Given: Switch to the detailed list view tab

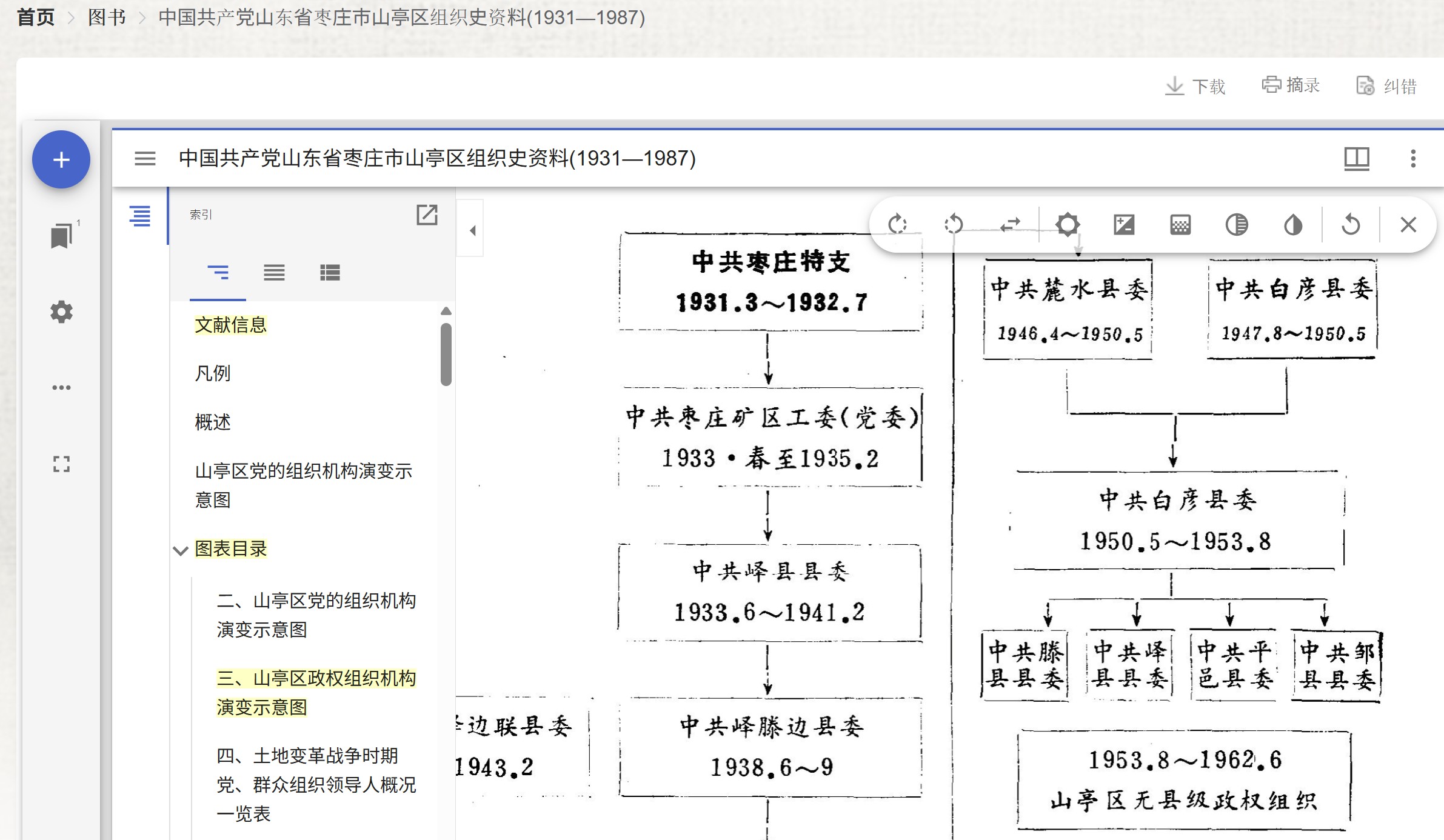Looking at the screenshot, I should [330, 273].
